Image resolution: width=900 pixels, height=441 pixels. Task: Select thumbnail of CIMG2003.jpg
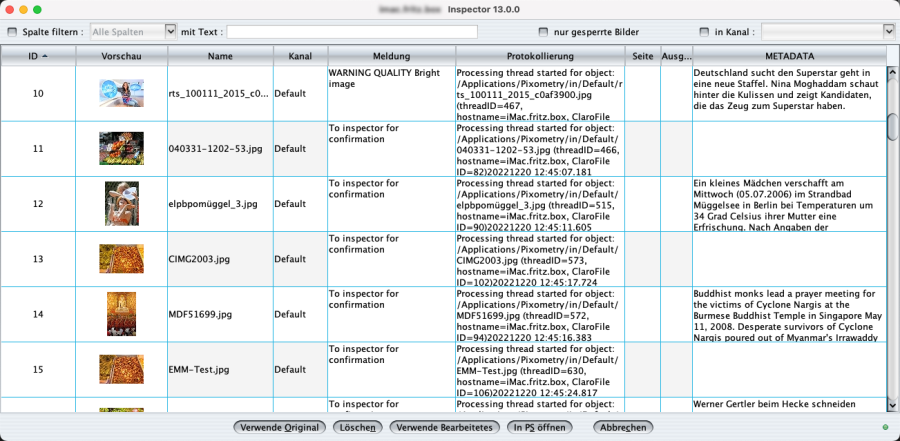(122, 259)
